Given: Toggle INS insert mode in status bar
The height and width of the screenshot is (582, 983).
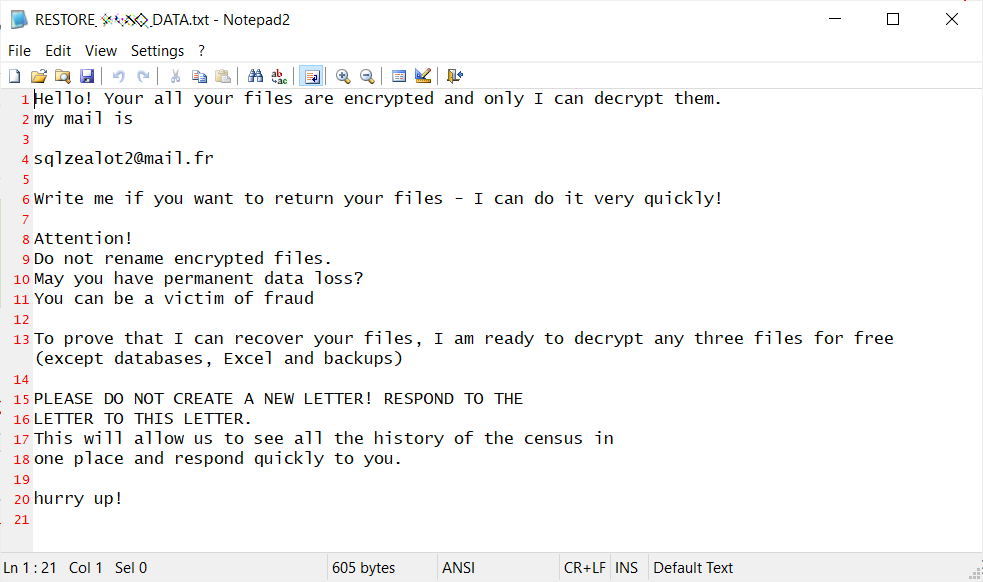Looking at the screenshot, I should pos(626,568).
